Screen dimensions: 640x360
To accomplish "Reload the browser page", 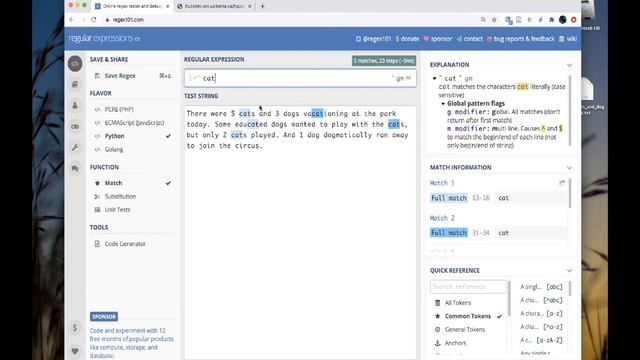I will [93, 20].
